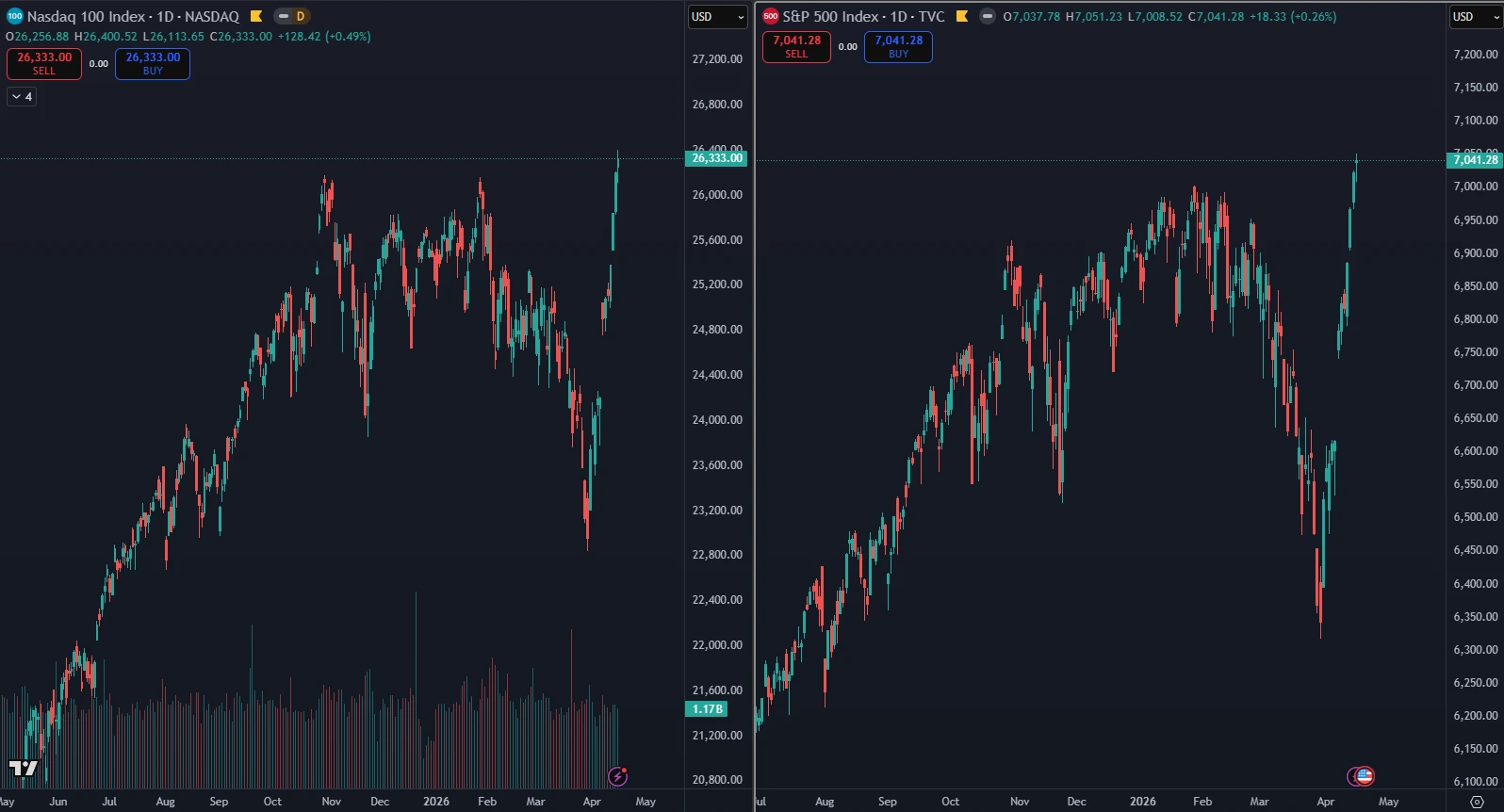The height and width of the screenshot is (812, 1504).
Task: Click the S&P 500 Index chart title
Action: click(x=862, y=16)
